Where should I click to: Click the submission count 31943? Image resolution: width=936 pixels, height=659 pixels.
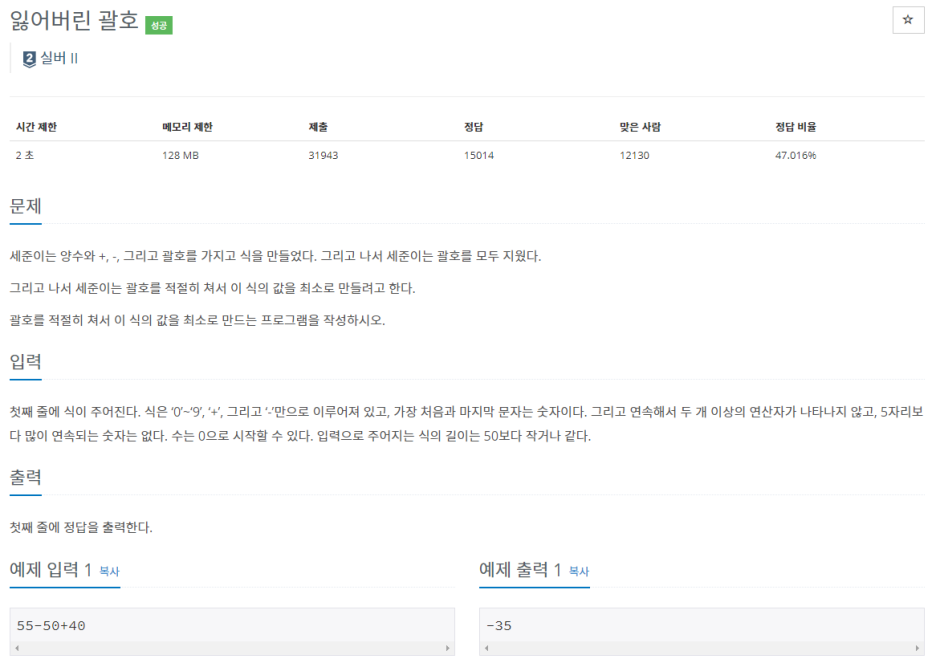[x=323, y=155]
